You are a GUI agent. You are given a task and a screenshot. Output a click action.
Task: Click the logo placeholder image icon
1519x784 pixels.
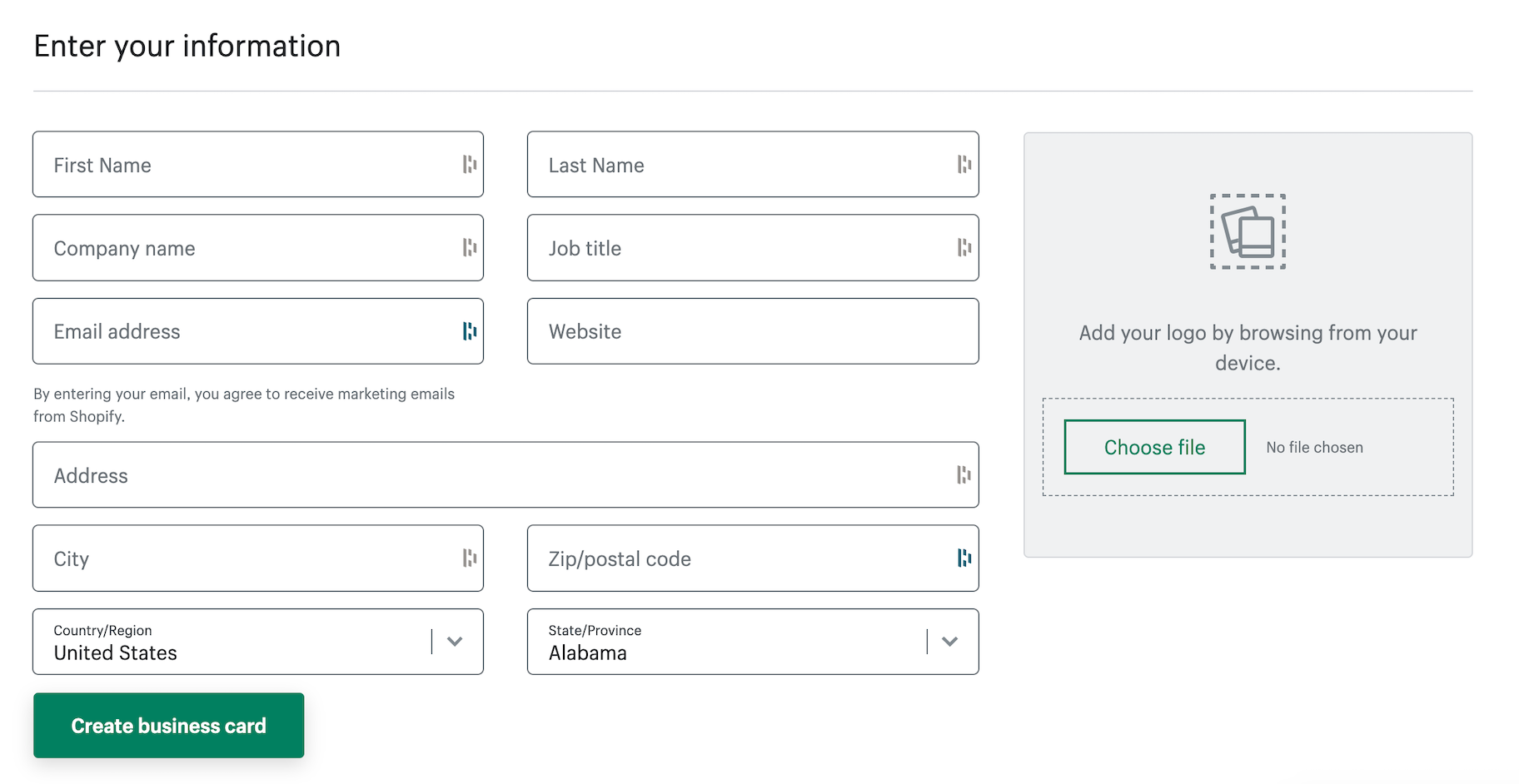tap(1248, 231)
